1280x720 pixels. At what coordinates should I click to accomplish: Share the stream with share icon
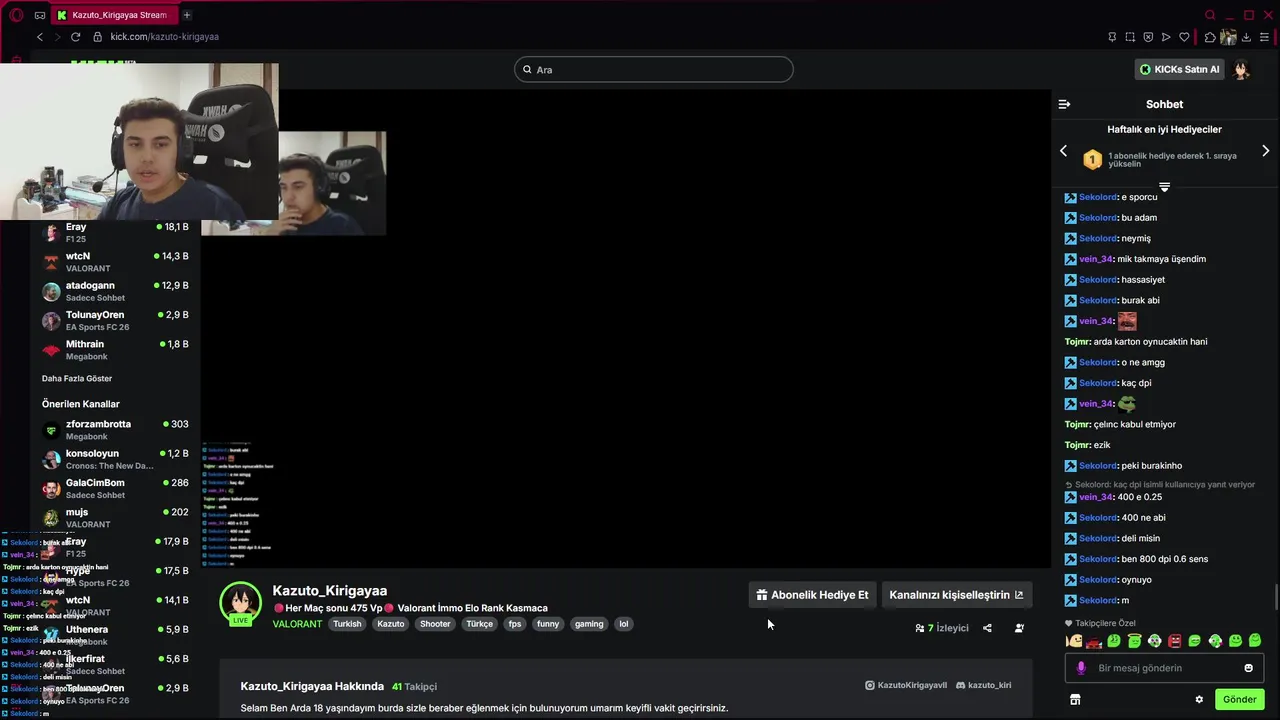click(987, 628)
